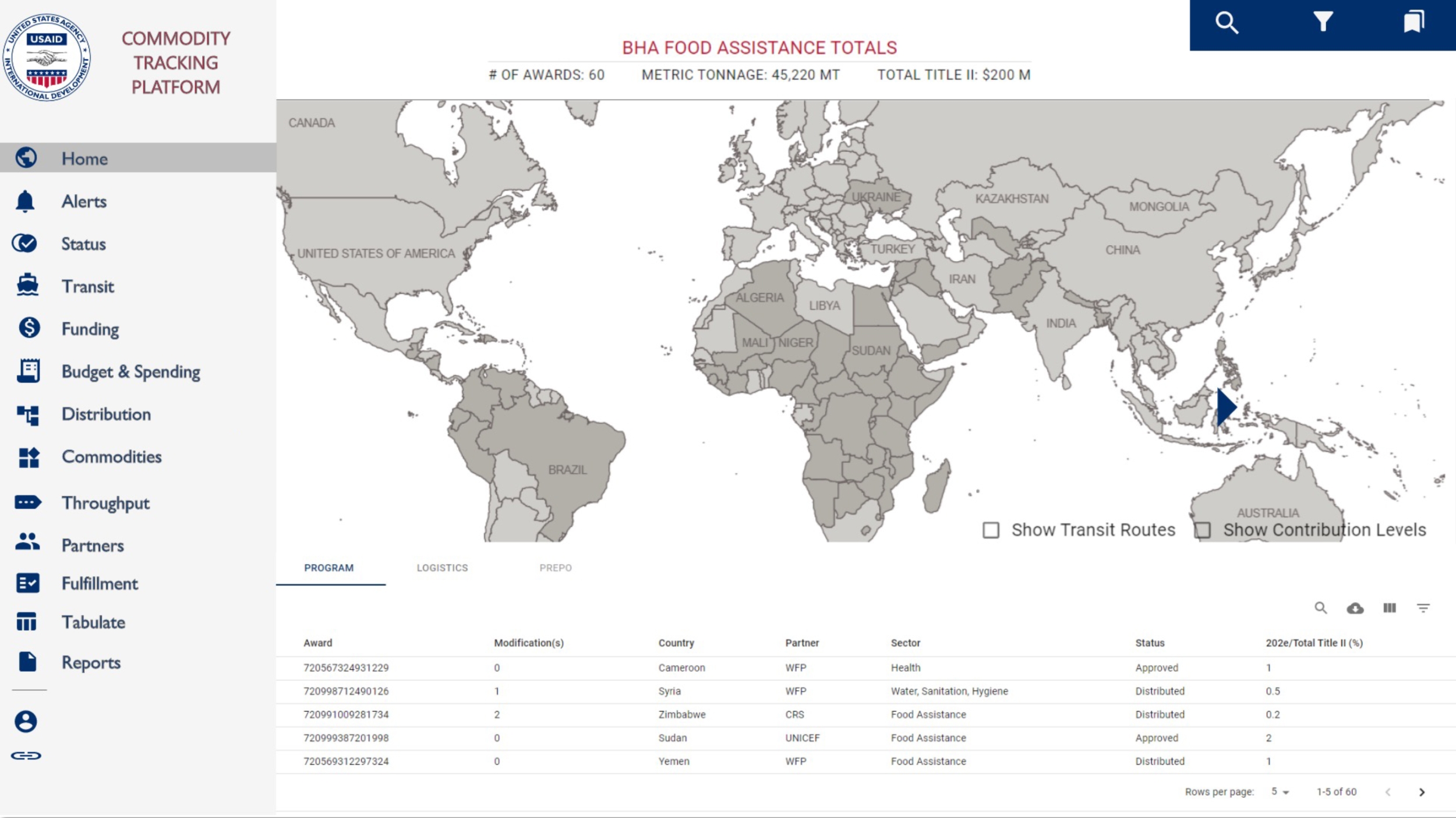Open the filter tool

click(x=1322, y=23)
